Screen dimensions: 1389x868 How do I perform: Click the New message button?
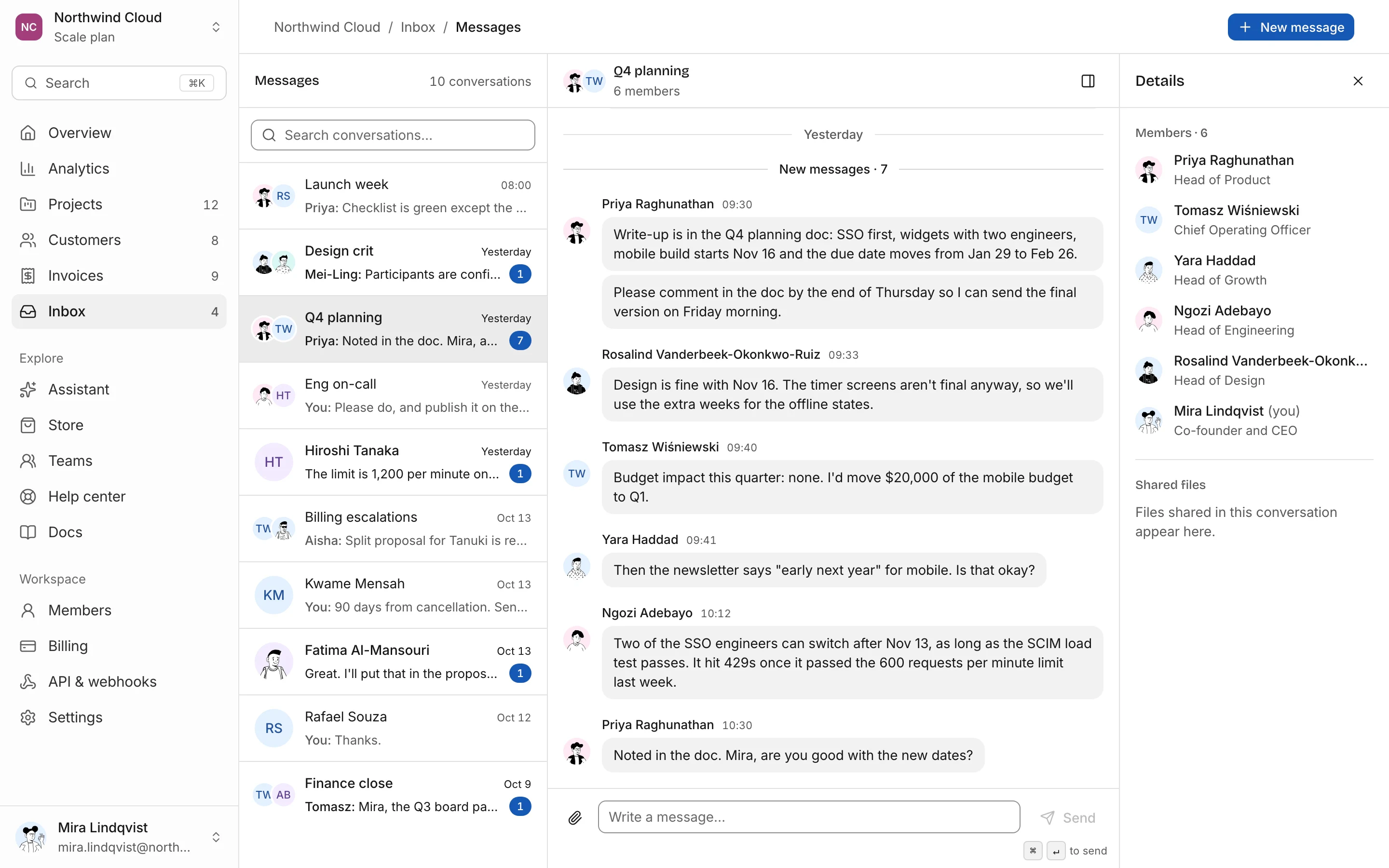(x=1291, y=27)
